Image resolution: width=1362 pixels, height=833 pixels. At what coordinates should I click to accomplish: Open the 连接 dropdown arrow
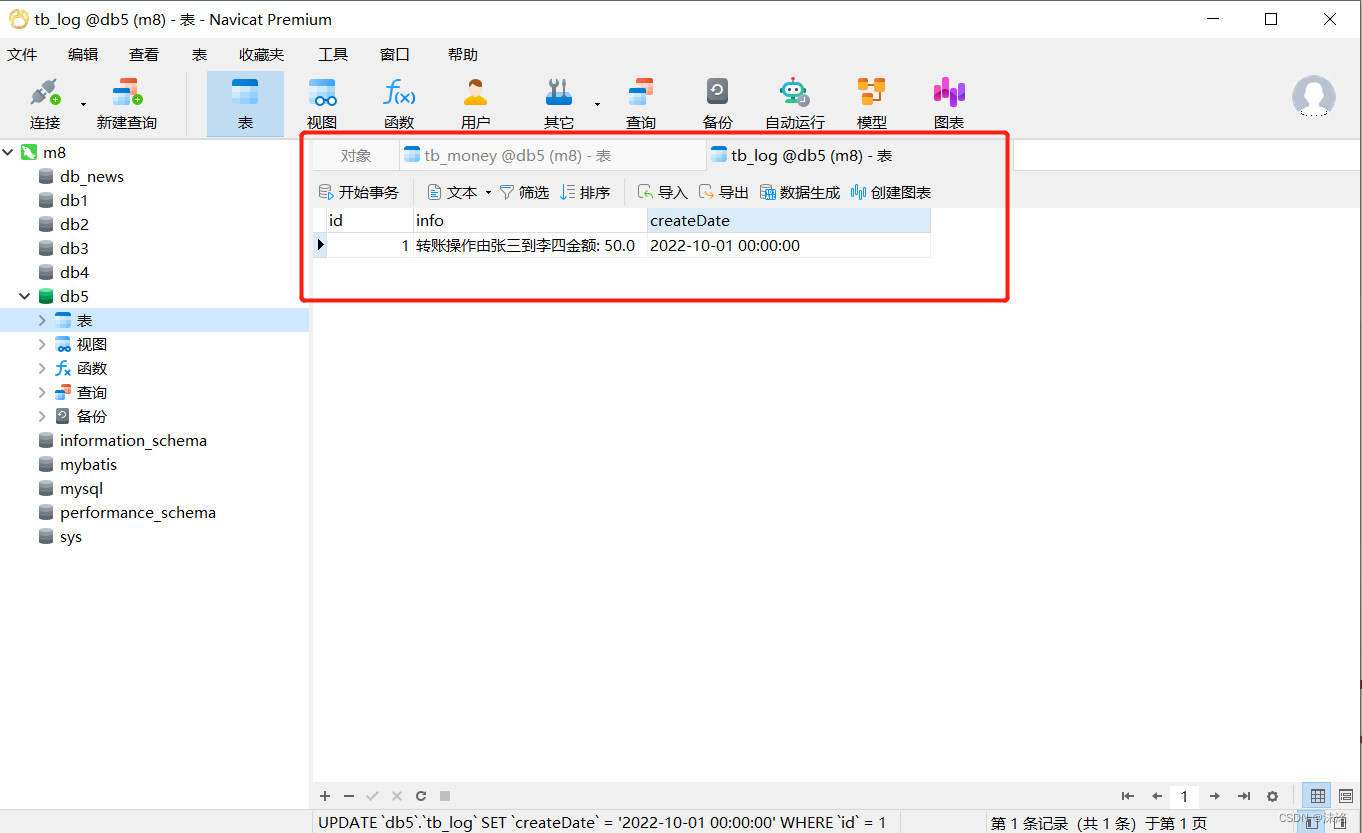point(83,104)
